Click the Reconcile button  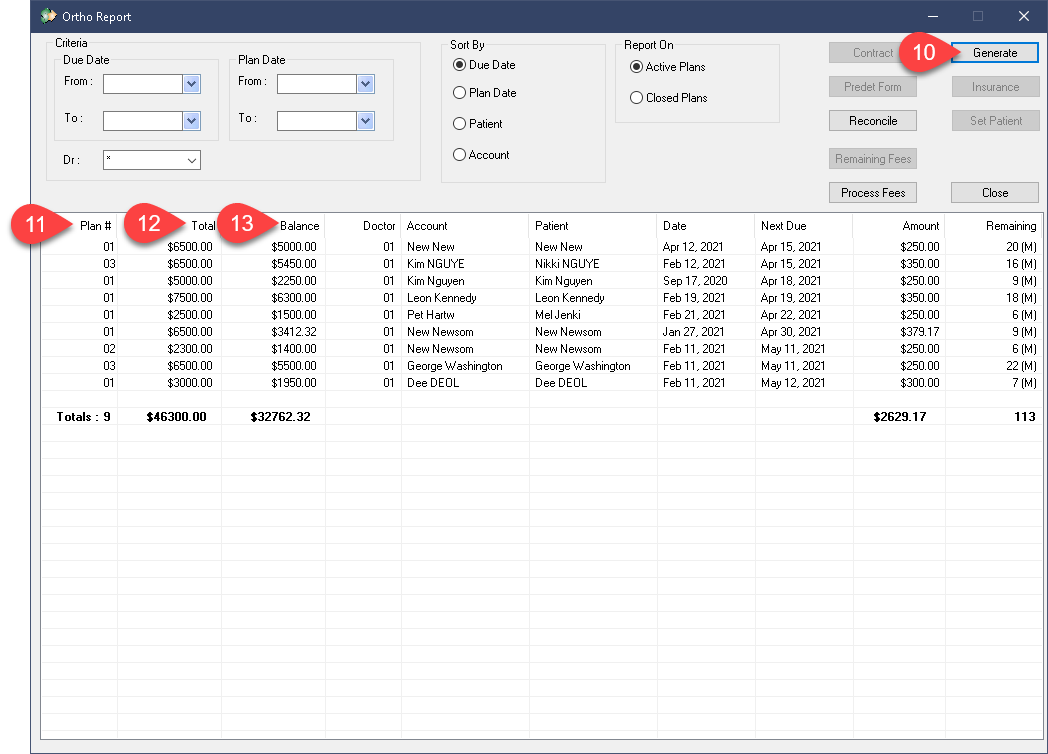[873, 121]
